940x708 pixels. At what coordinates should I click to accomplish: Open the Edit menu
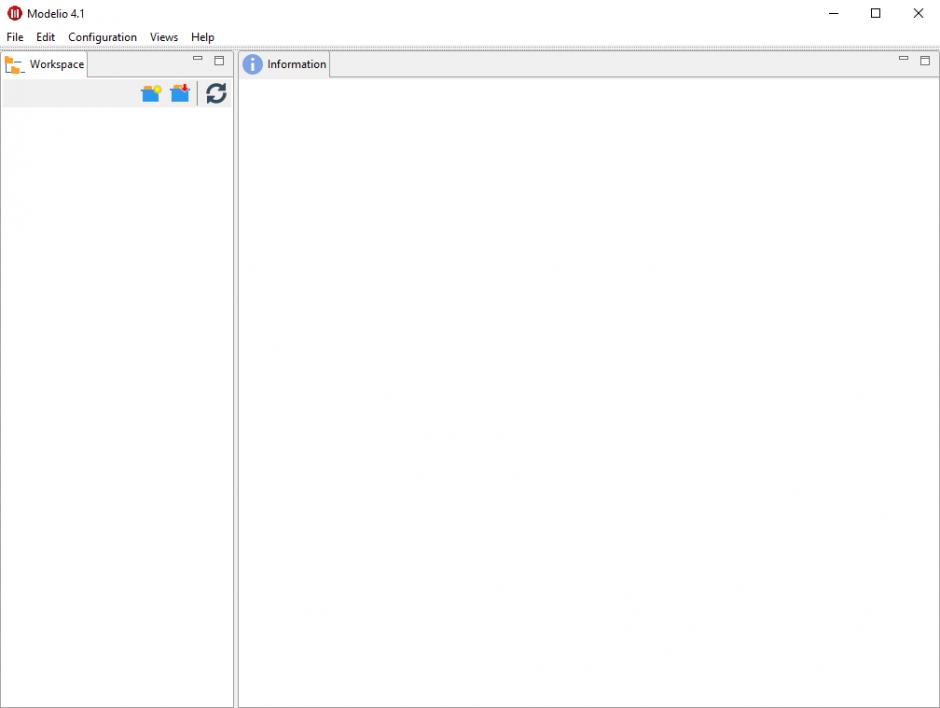coord(46,37)
